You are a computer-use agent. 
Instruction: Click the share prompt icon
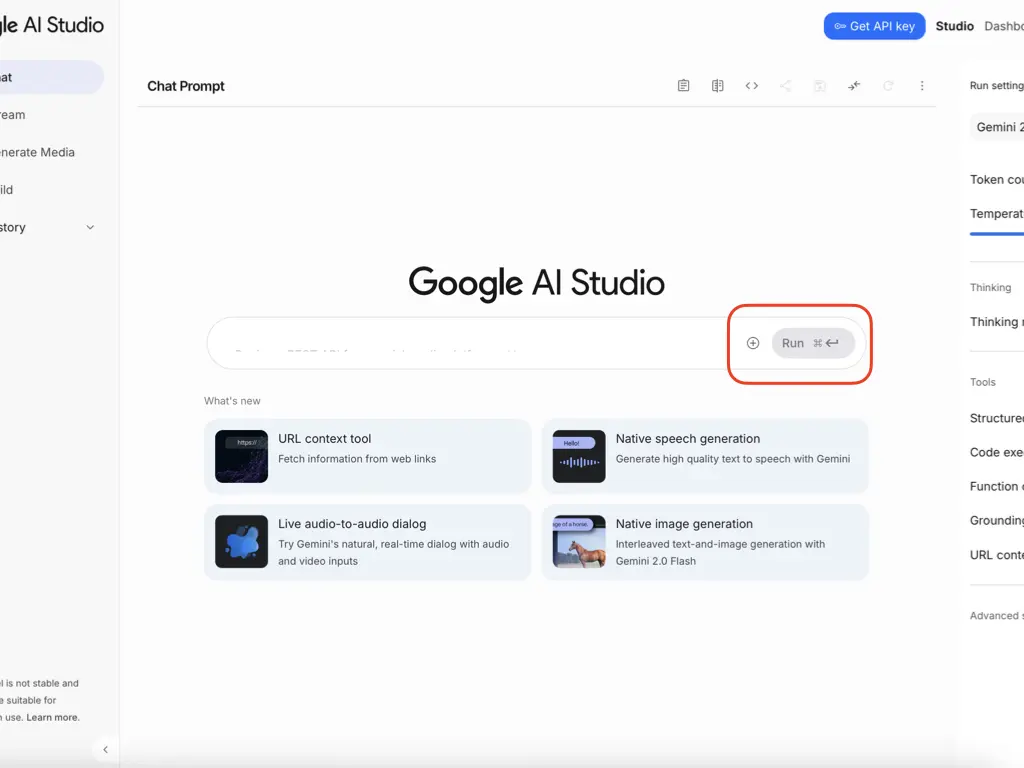coord(786,86)
